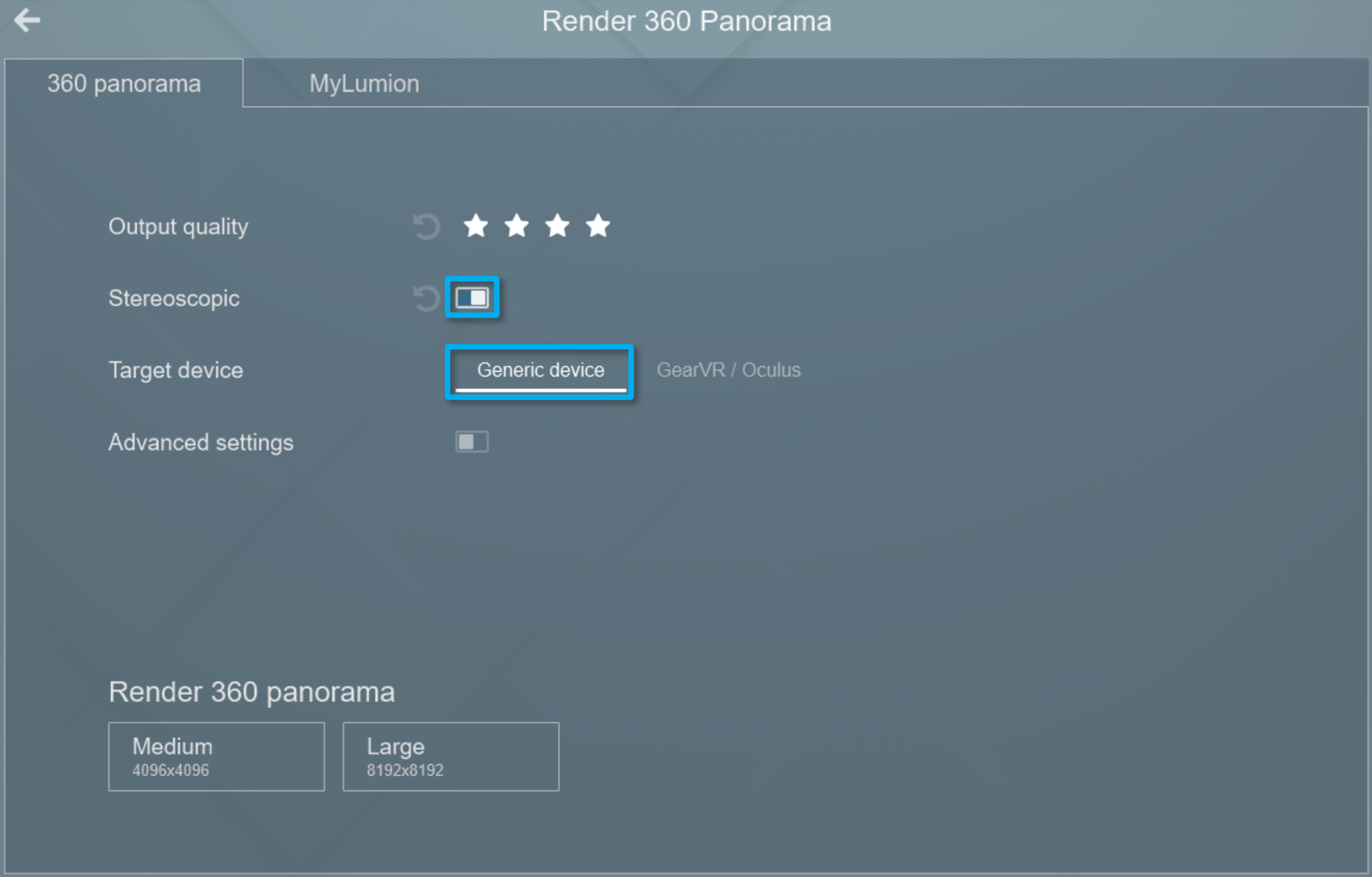Click the Target device label
The image size is (1372, 877).
pyautogui.click(x=175, y=370)
